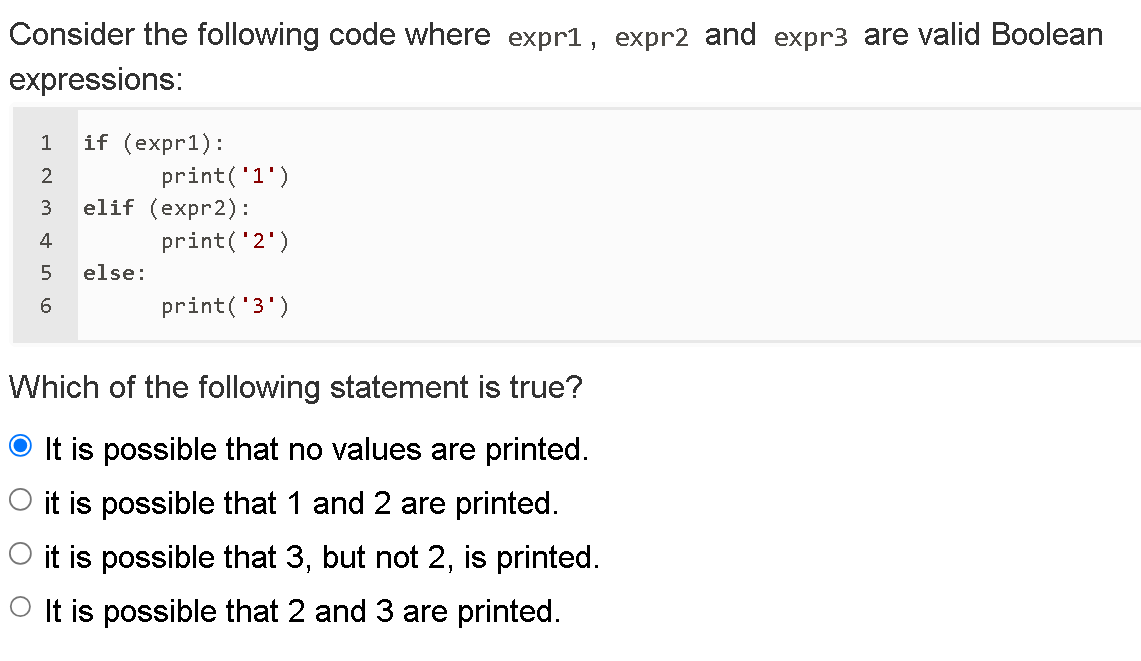1141x661 pixels.
Task: Click the print('2') statement
Action: [x=225, y=241]
